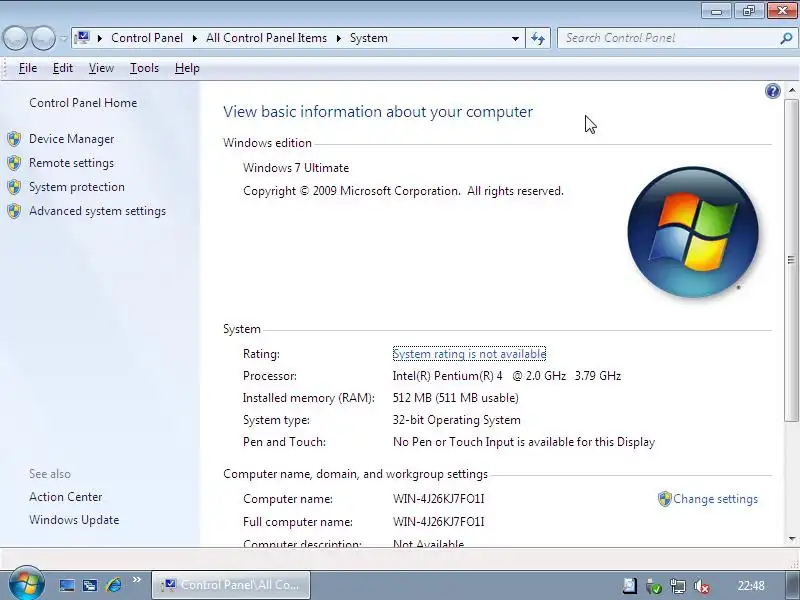
Task: Click the search magnifier icon
Action: [787, 38]
